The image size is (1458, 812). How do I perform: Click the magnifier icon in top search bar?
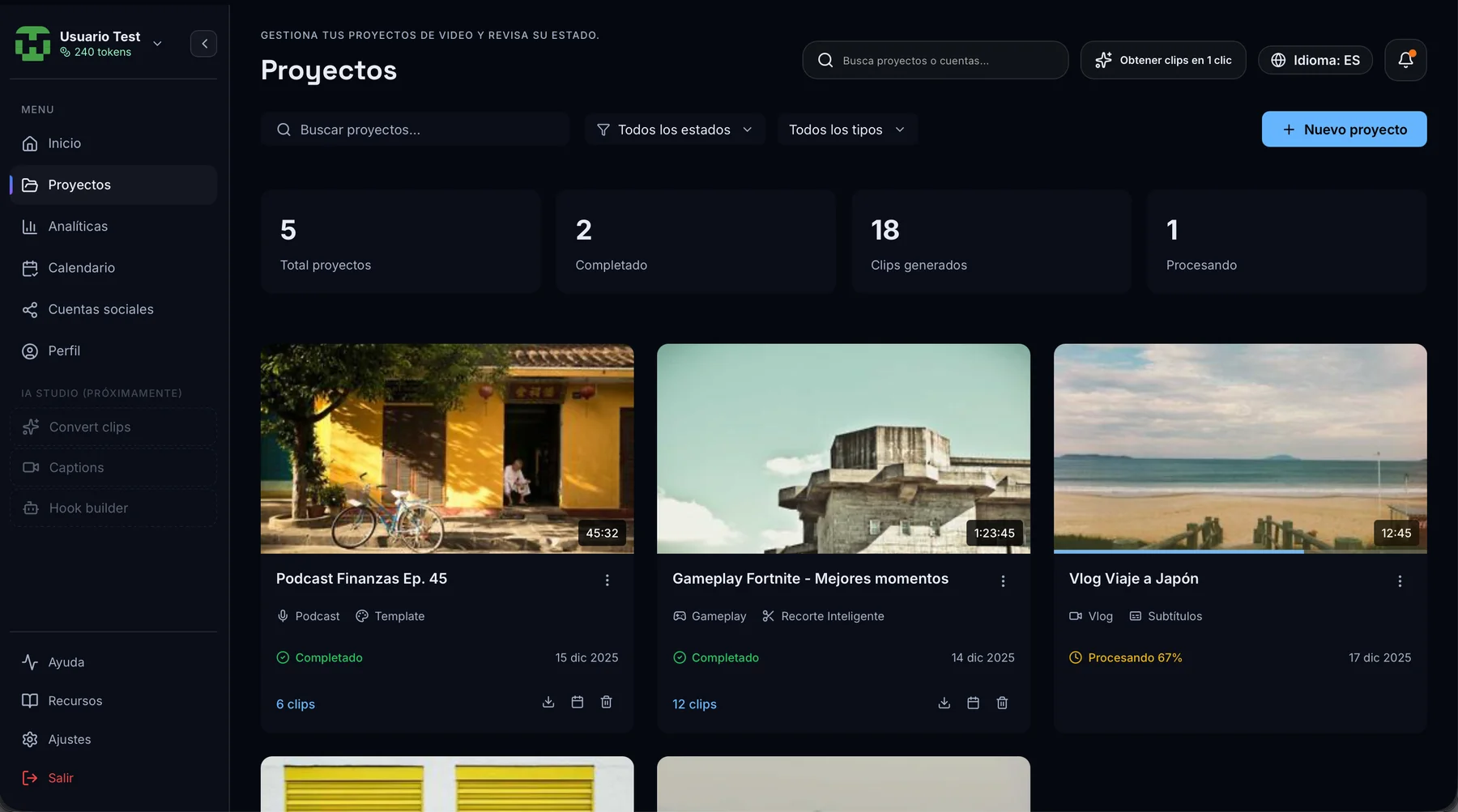pyautogui.click(x=825, y=60)
